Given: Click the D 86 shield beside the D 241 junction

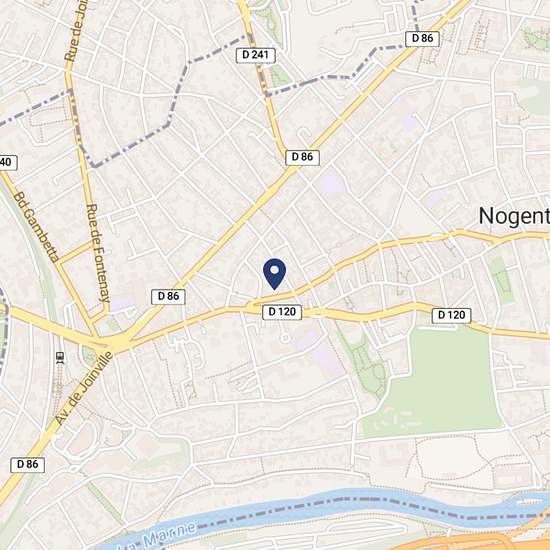Looking at the screenshot, I should [302, 157].
